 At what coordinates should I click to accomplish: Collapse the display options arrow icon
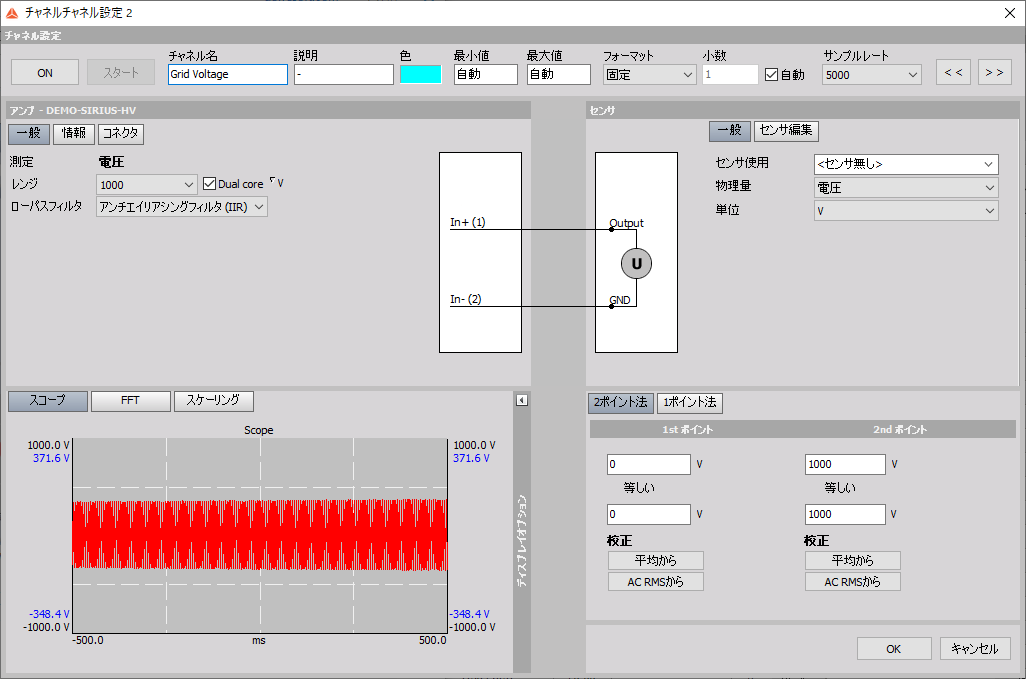[x=522, y=400]
